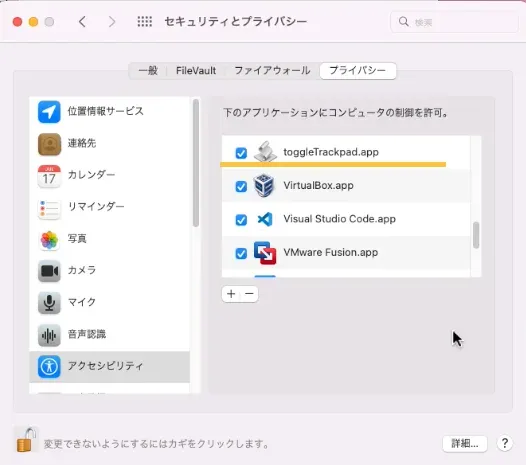Click the Visual Studio Code app icon
The image size is (526, 465).
(x=265, y=219)
